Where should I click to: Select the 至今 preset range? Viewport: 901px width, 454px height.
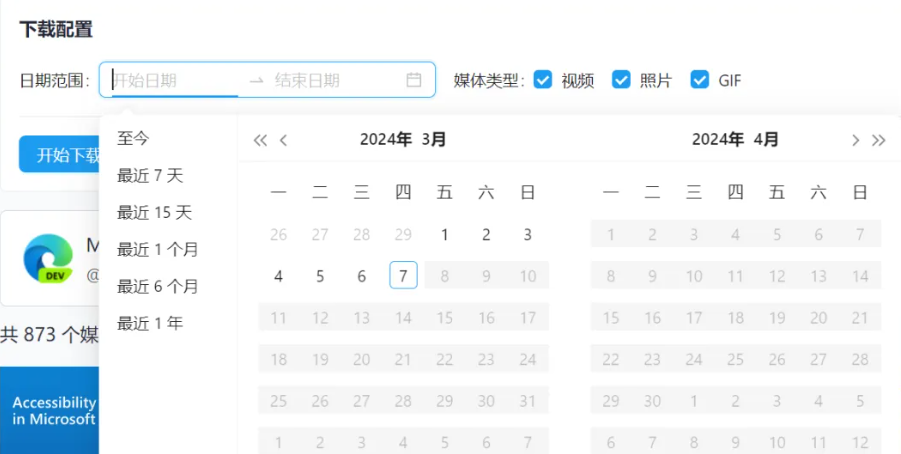[133, 138]
